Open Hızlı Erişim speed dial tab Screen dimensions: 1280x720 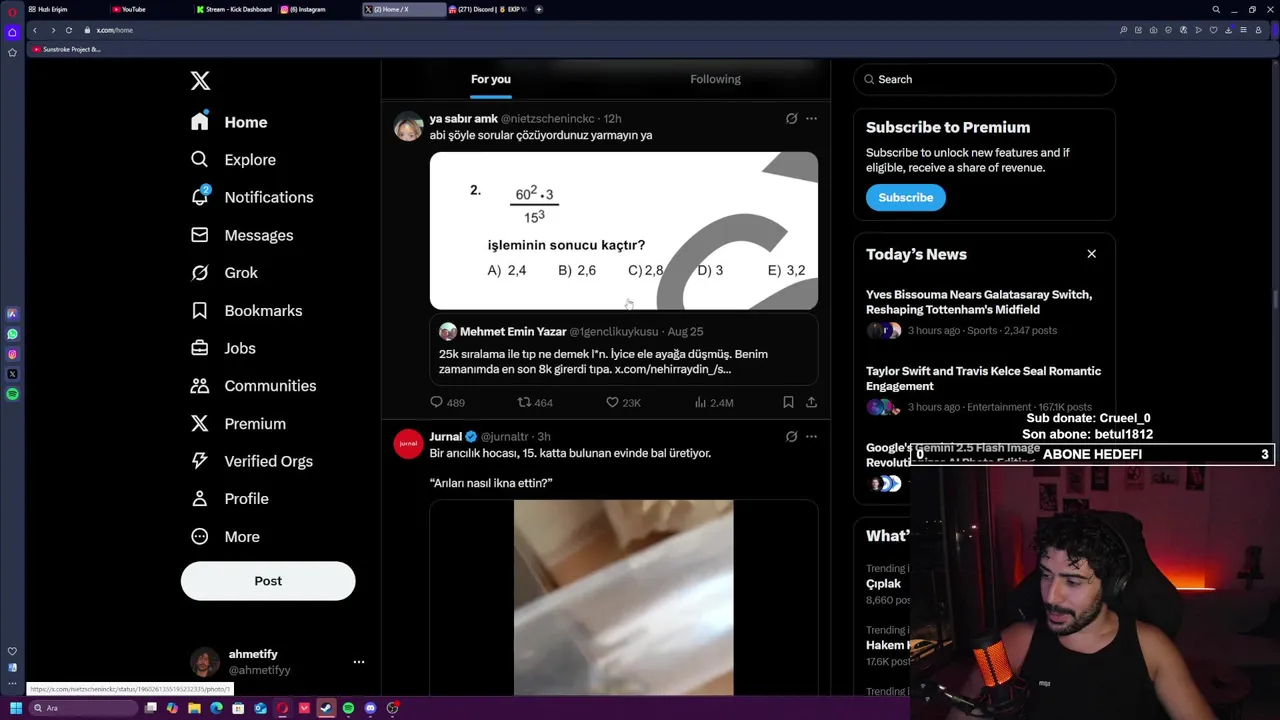click(50, 9)
